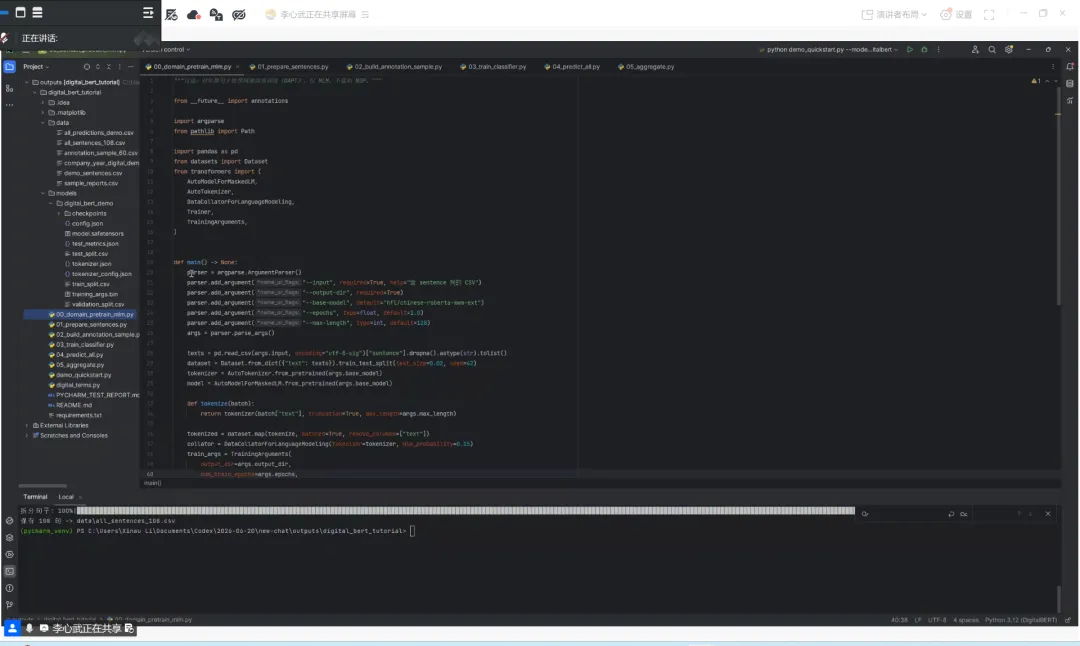1080x646 pixels.
Task: Switch to the 01_prepare_sentences.py tab
Action: (x=289, y=67)
